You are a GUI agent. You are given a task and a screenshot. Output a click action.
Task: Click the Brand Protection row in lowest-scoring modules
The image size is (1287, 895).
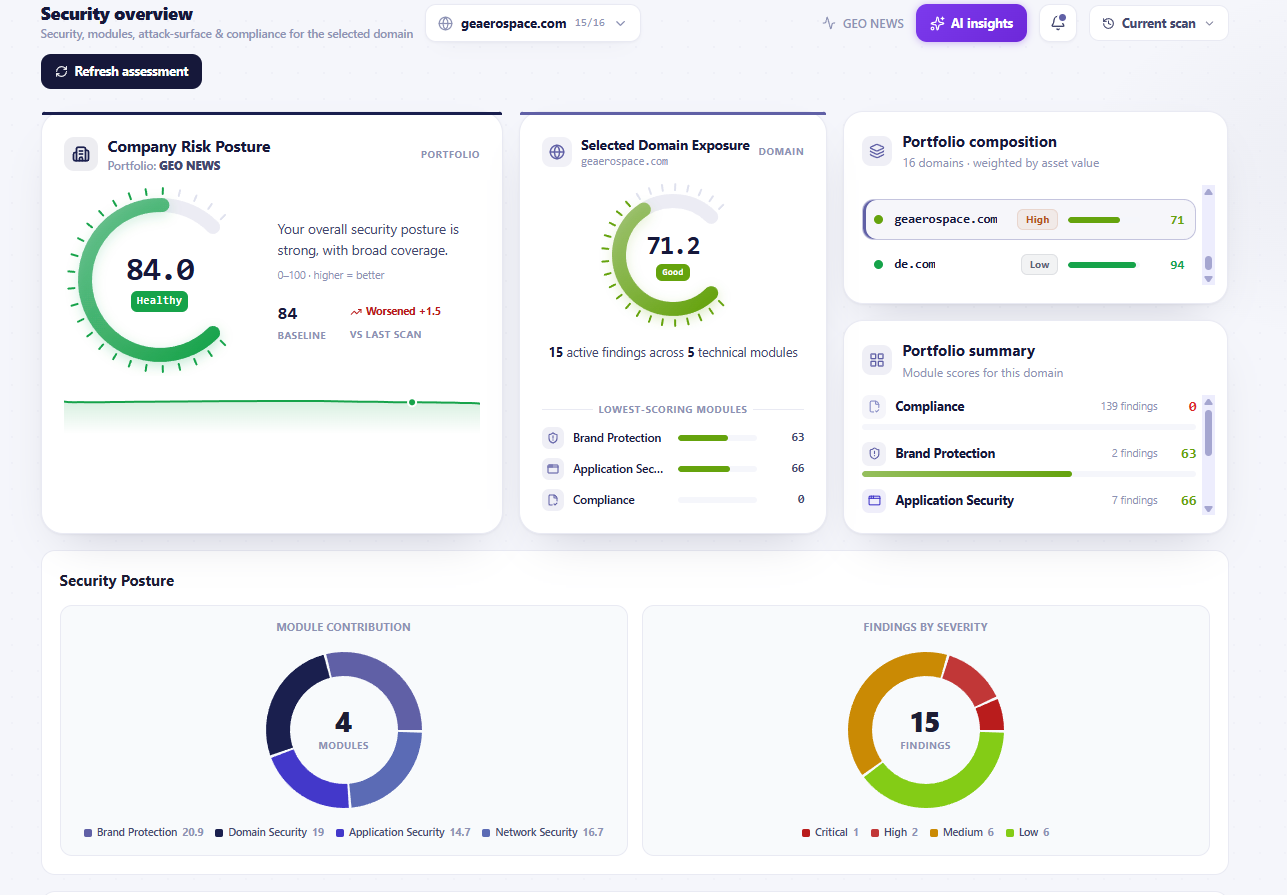673,438
